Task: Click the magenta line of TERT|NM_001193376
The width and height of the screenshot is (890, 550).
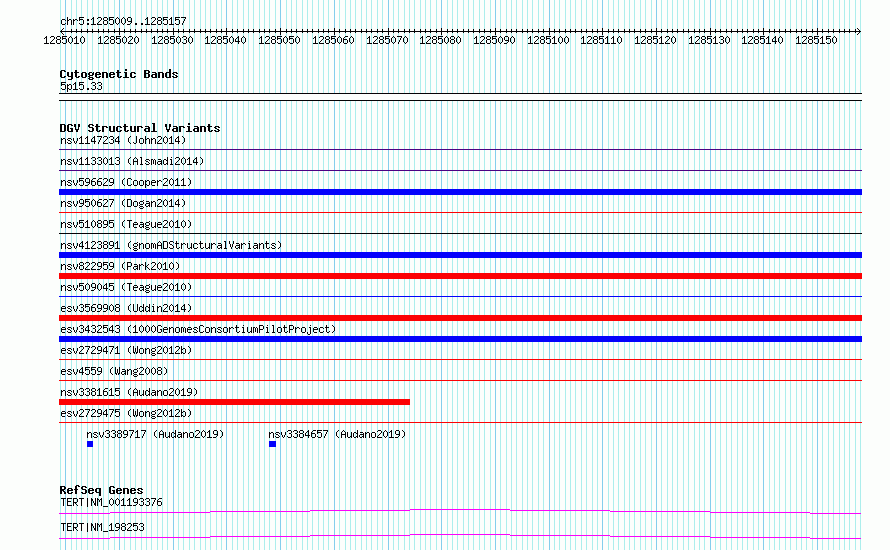Action: tap(460, 511)
